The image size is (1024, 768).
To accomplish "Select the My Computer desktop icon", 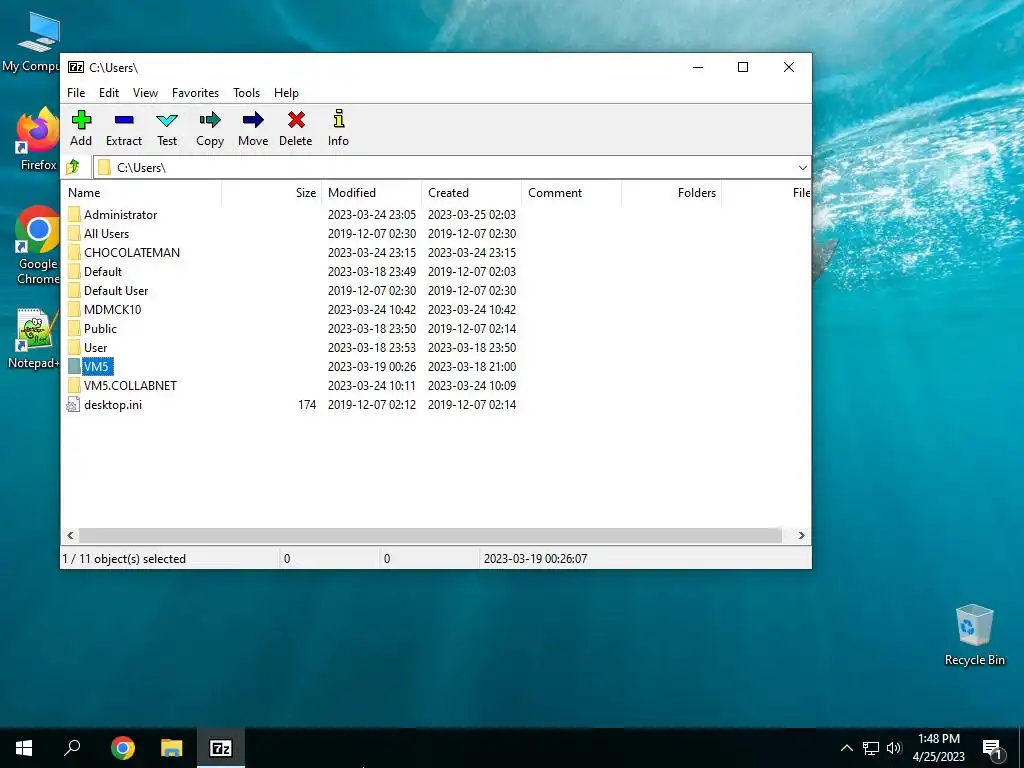I will coord(34,42).
